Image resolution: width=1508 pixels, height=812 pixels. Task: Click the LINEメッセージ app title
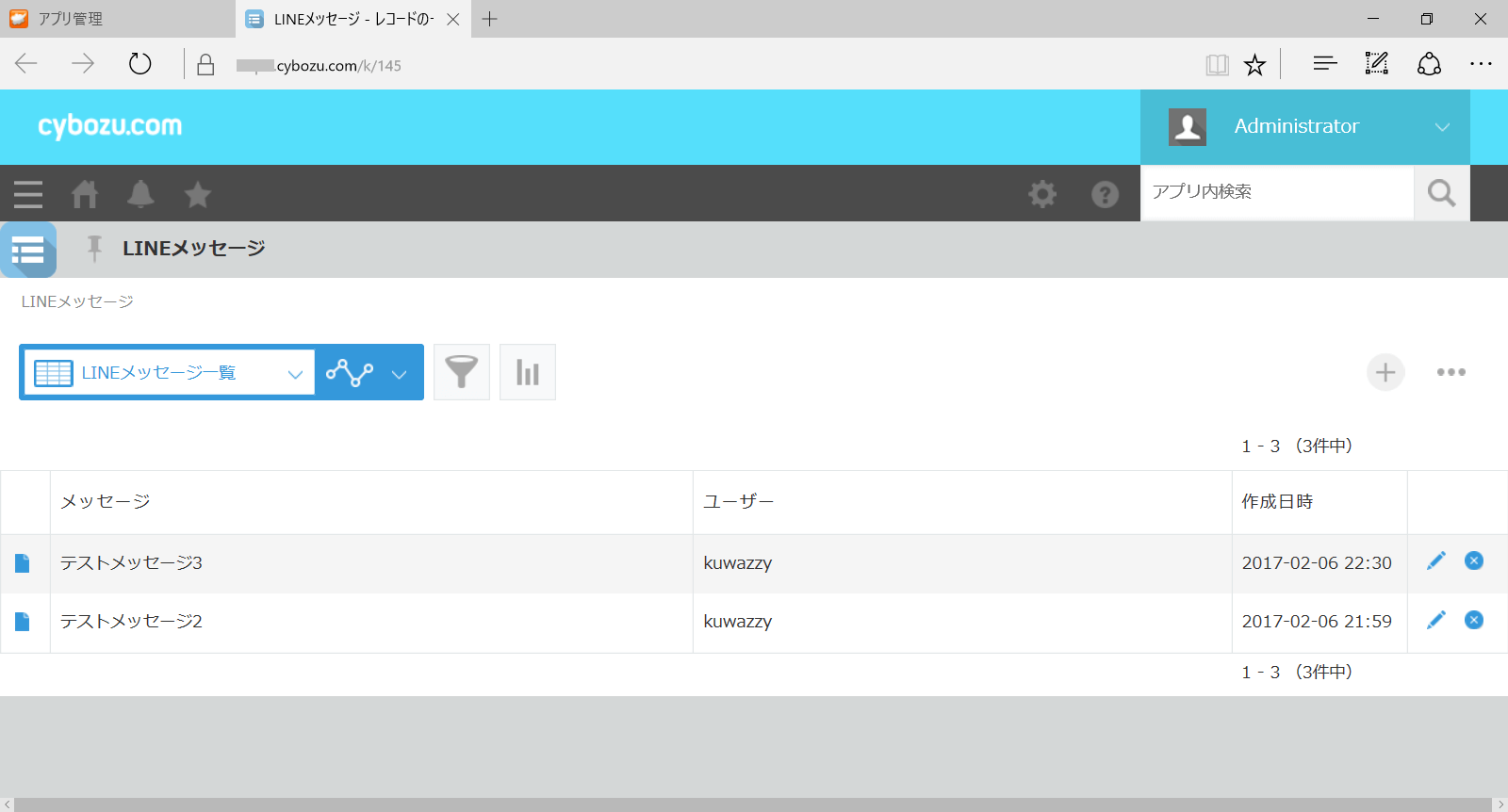click(x=194, y=249)
